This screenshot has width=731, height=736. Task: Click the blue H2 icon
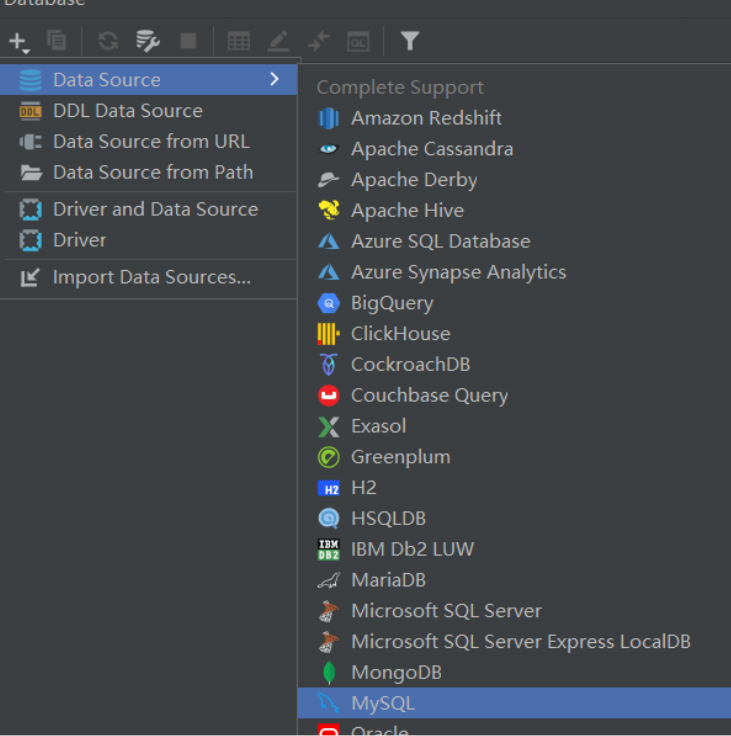[x=329, y=488]
